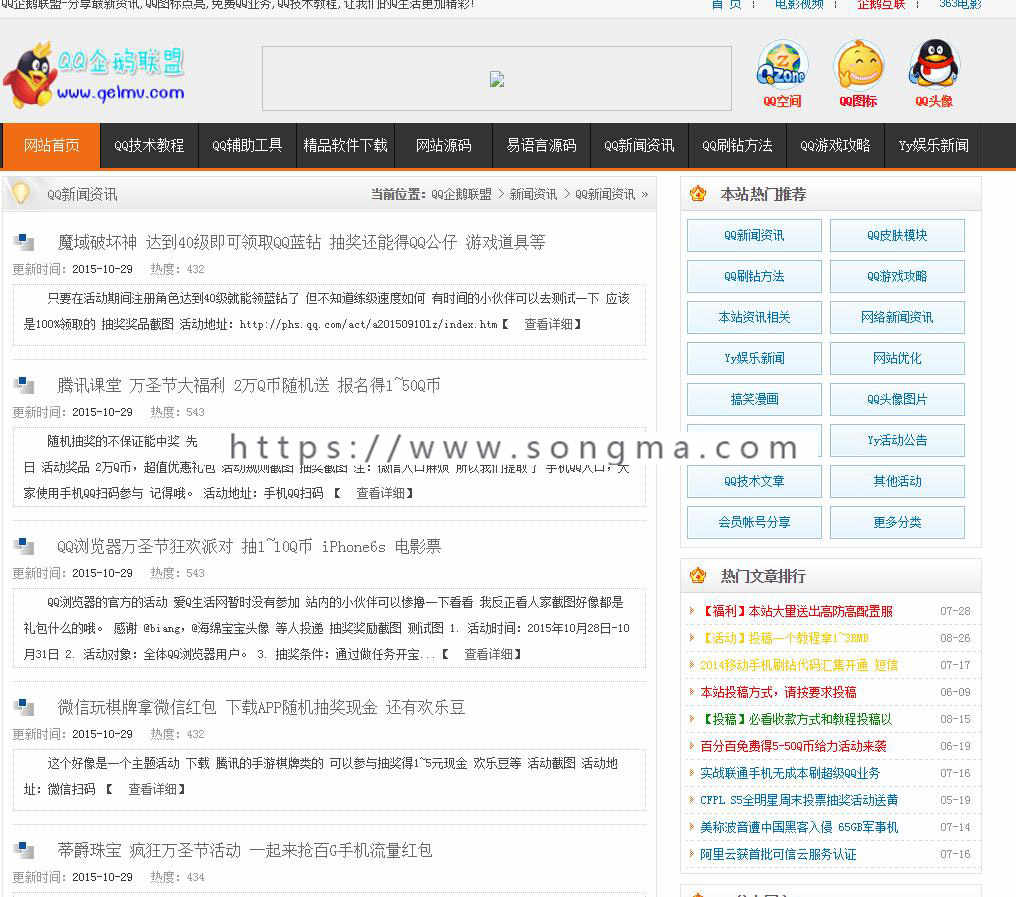The width and height of the screenshot is (1016, 897).
Task: Click the lightbulb icon beside QQ新闻资讯
Action: pos(21,193)
